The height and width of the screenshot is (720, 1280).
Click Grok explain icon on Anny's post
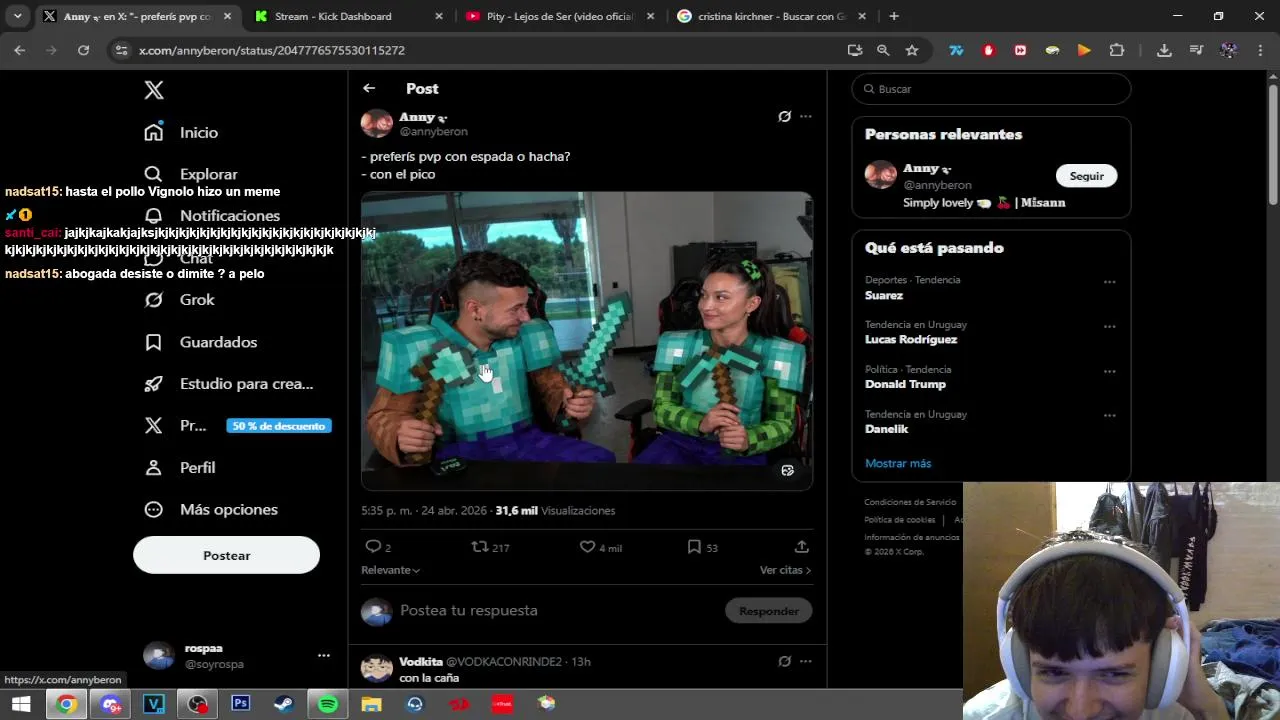785,116
